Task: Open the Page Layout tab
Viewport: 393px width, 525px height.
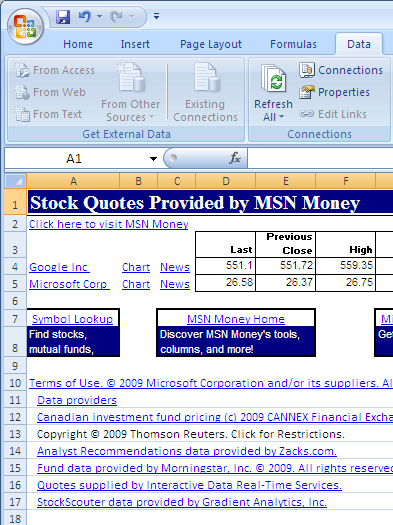Action: [x=211, y=44]
